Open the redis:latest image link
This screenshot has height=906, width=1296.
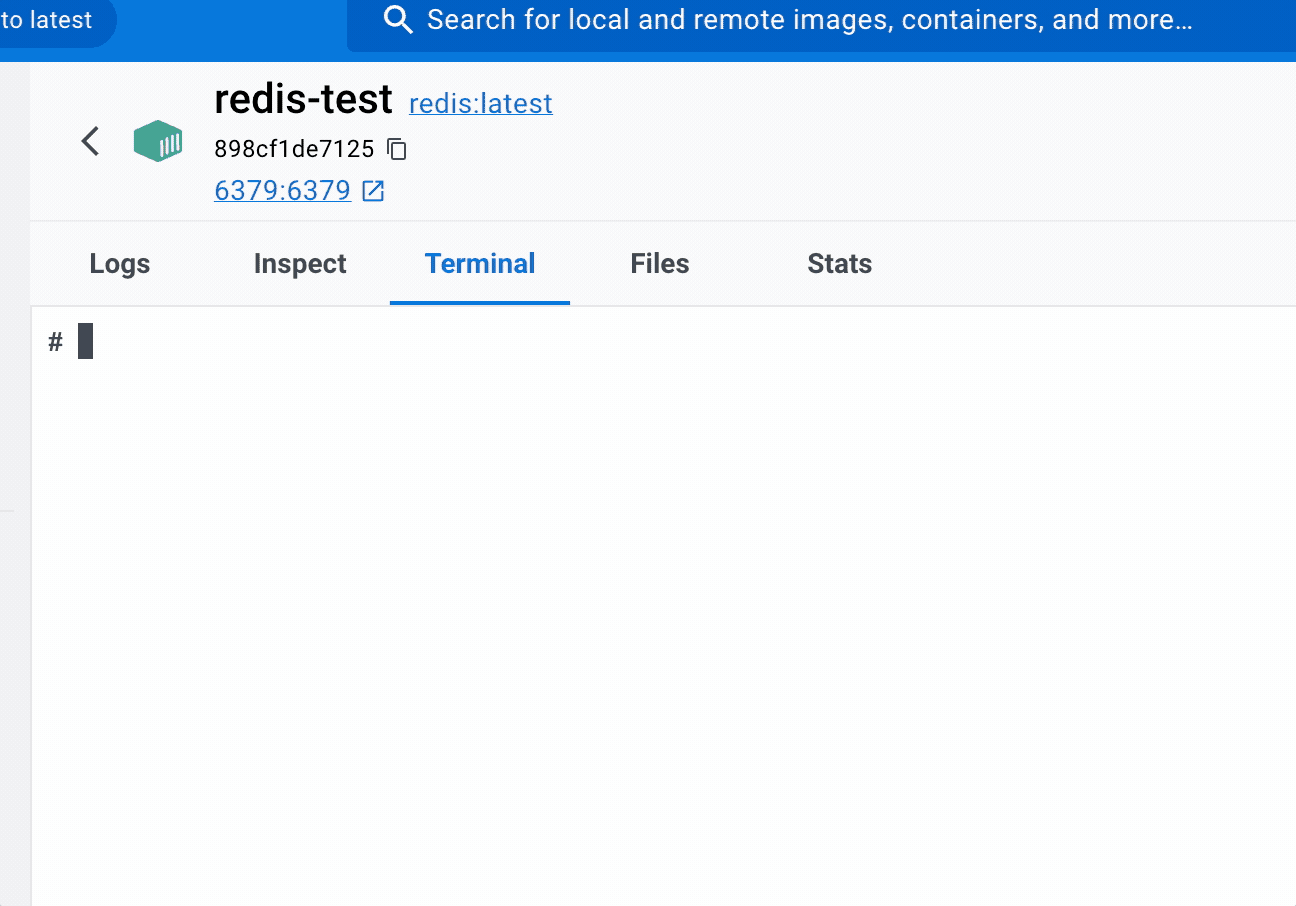481,104
